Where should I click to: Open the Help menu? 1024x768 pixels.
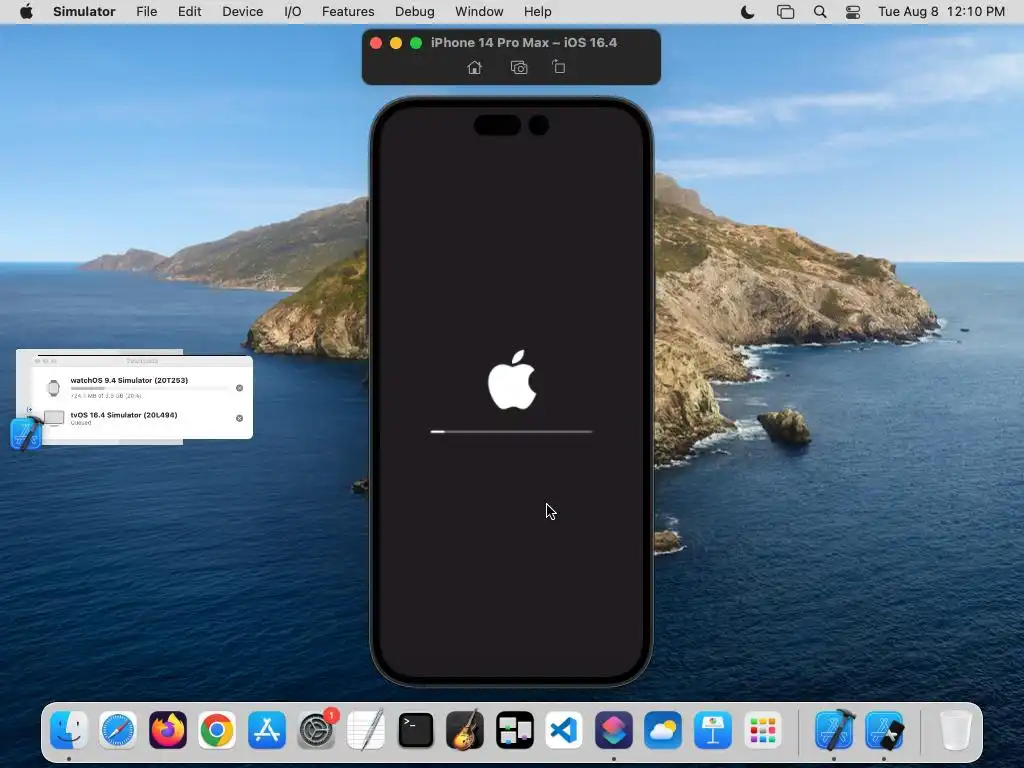(x=537, y=12)
